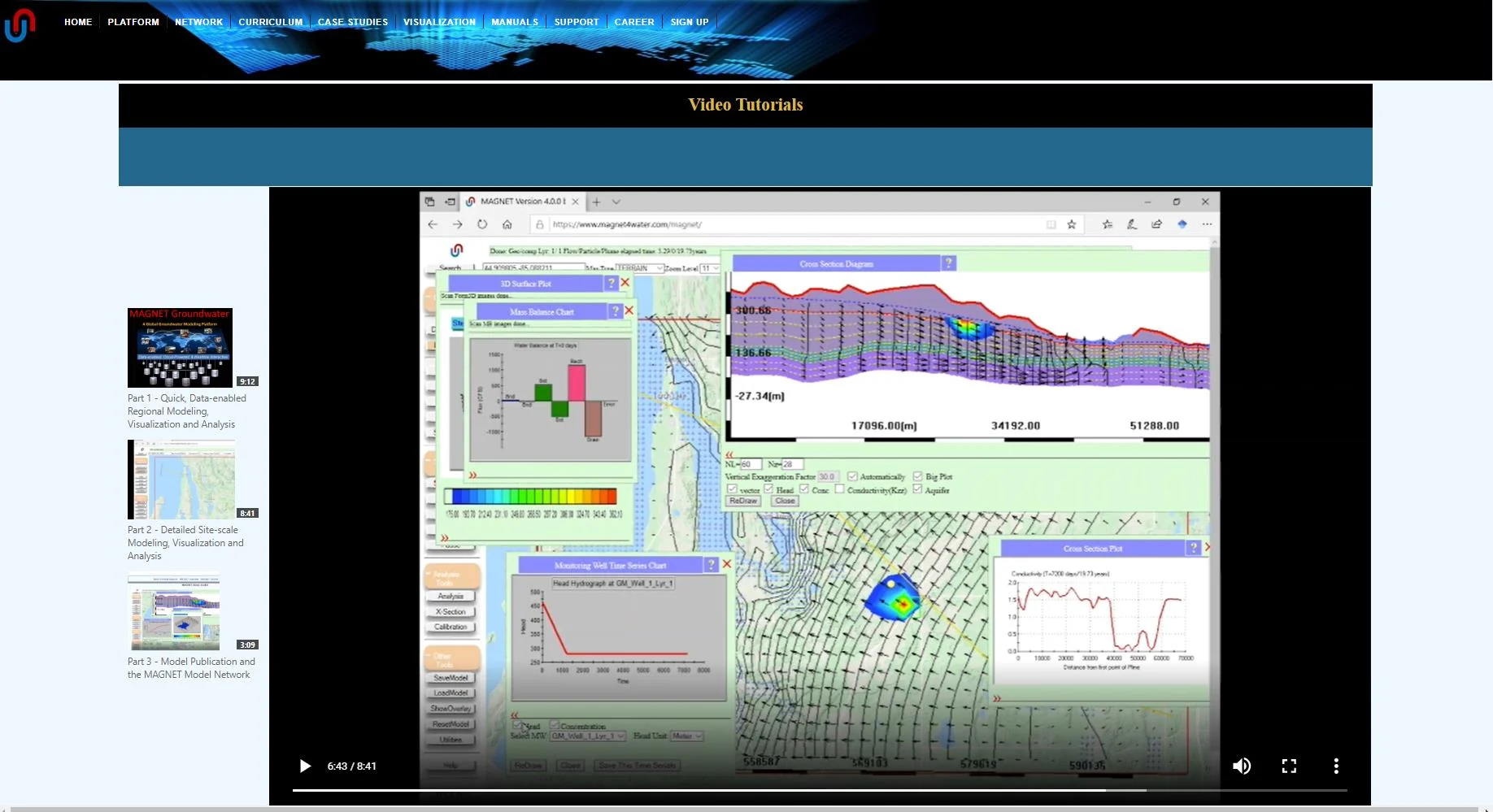This screenshot has height=812, width=1493.
Task: Click the horizontal page scrollbar
Action: (744, 810)
